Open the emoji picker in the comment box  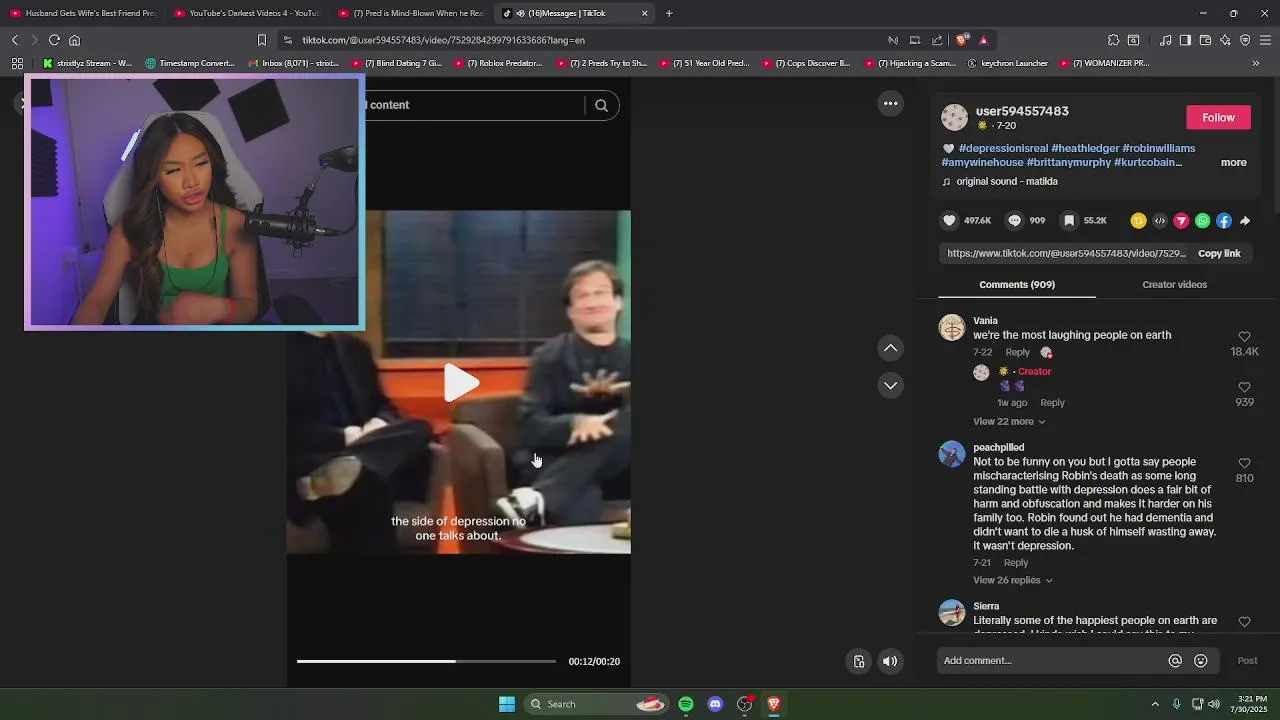coord(1201,661)
